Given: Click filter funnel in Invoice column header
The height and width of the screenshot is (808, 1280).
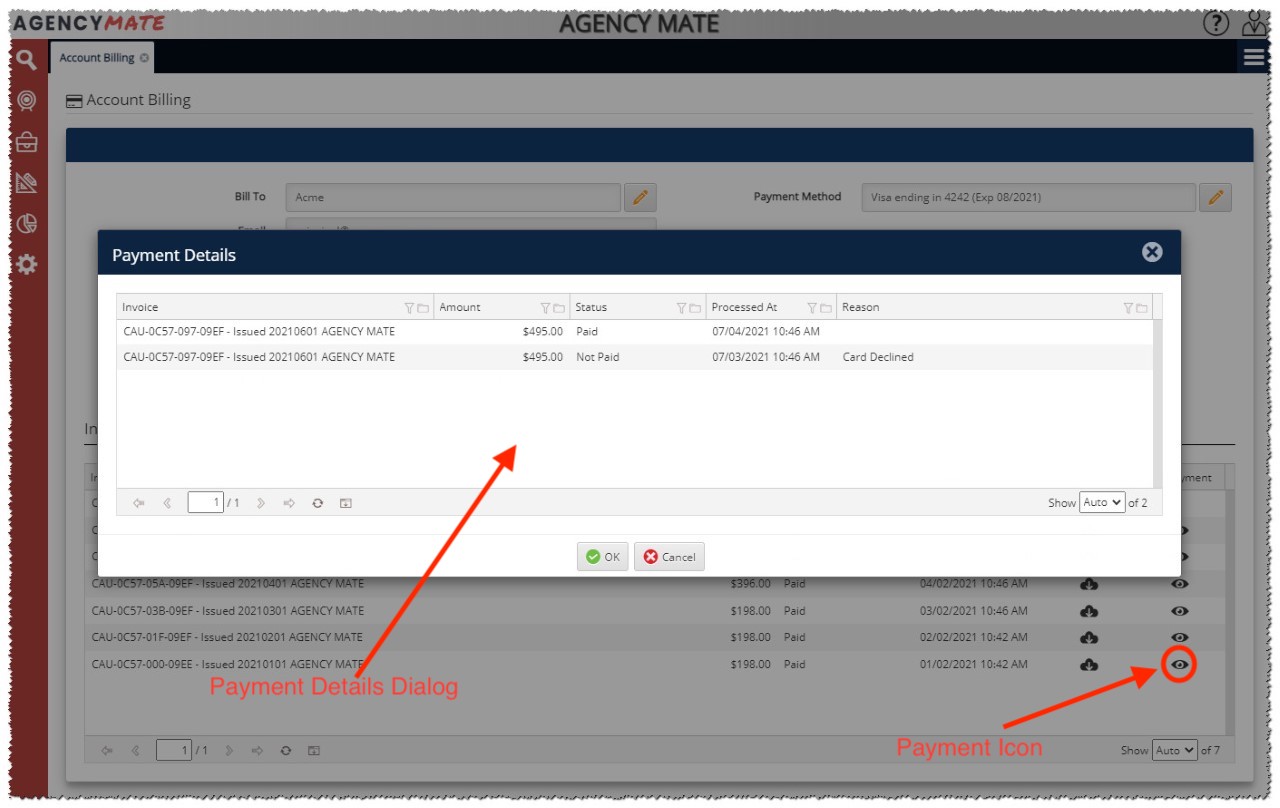Looking at the screenshot, I should pyautogui.click(x=409, y=308).
